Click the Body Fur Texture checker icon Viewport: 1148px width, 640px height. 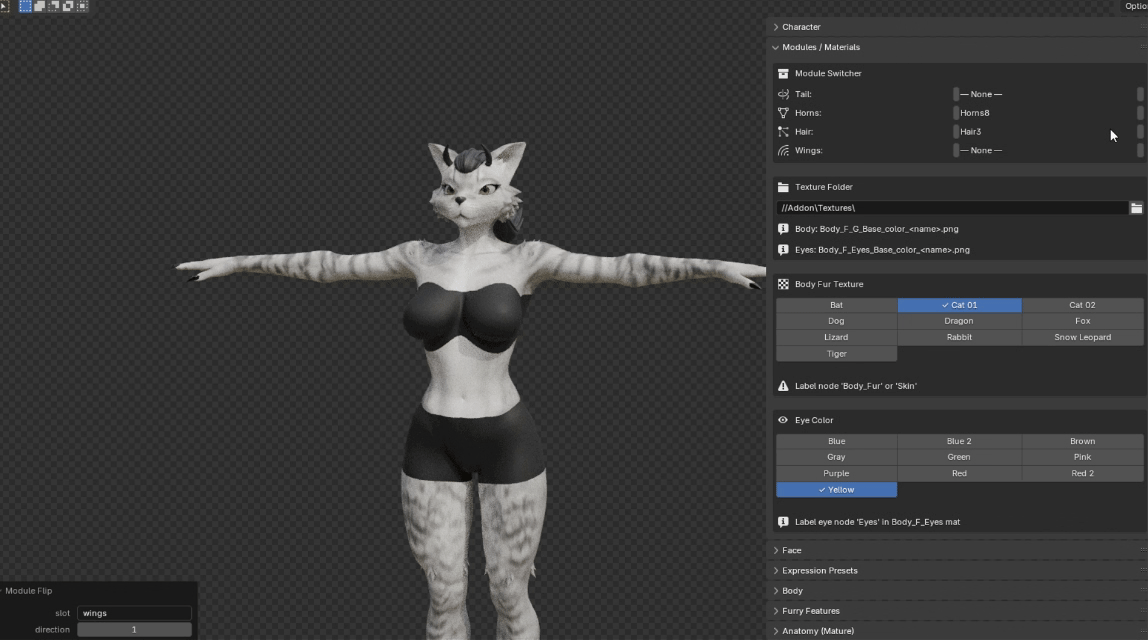click(783, 284)
